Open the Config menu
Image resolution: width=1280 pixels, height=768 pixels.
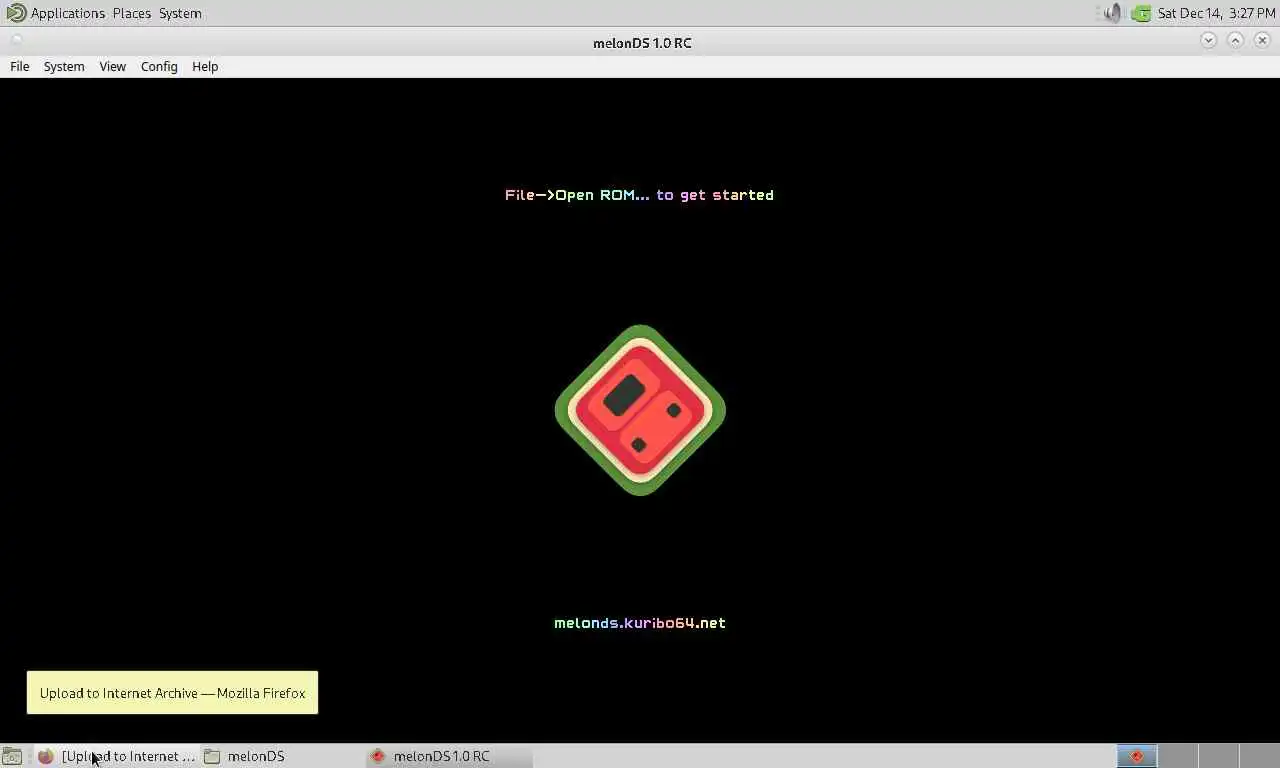(x=159, y=66)
